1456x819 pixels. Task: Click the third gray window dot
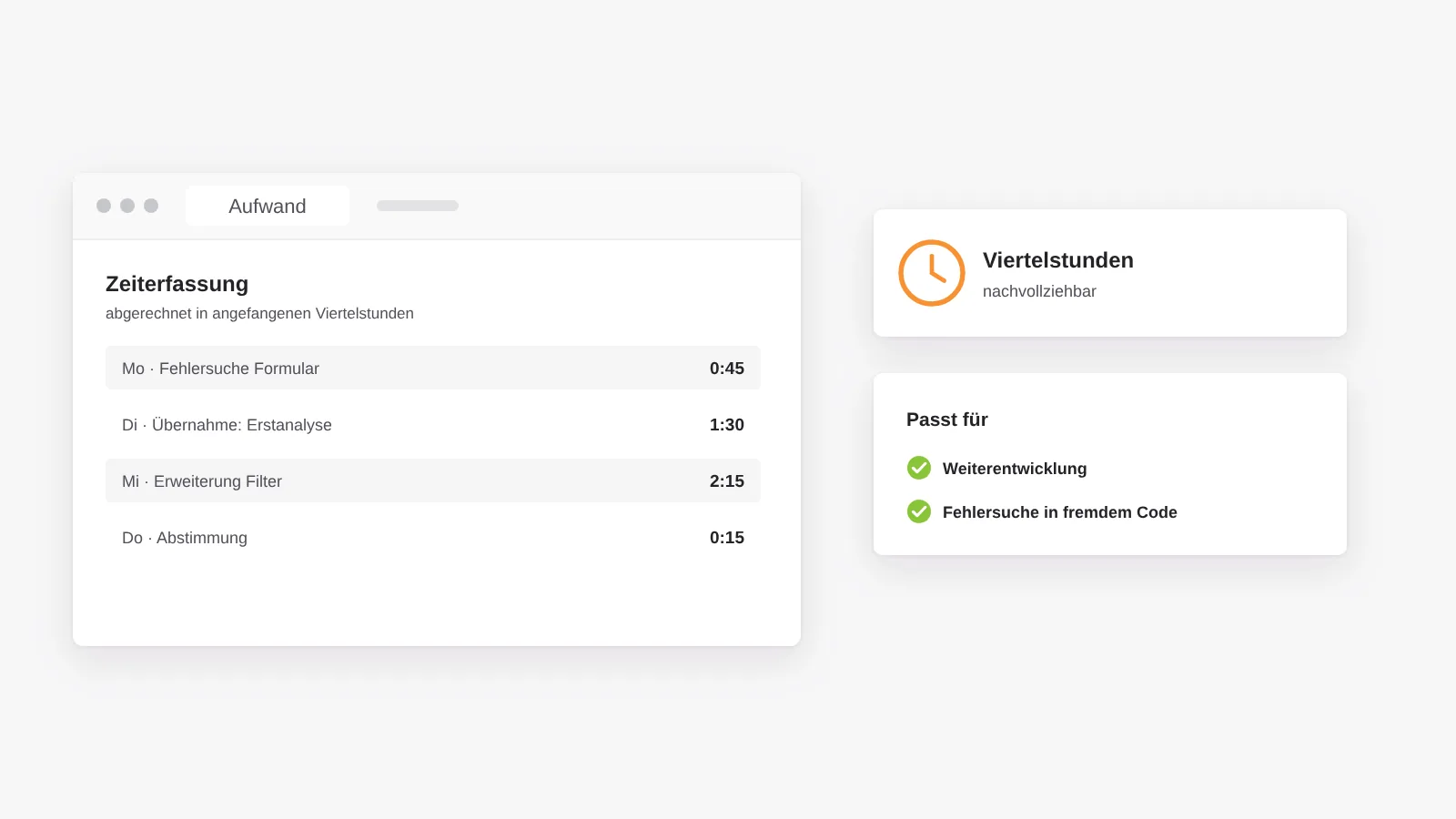pos(151,206)
